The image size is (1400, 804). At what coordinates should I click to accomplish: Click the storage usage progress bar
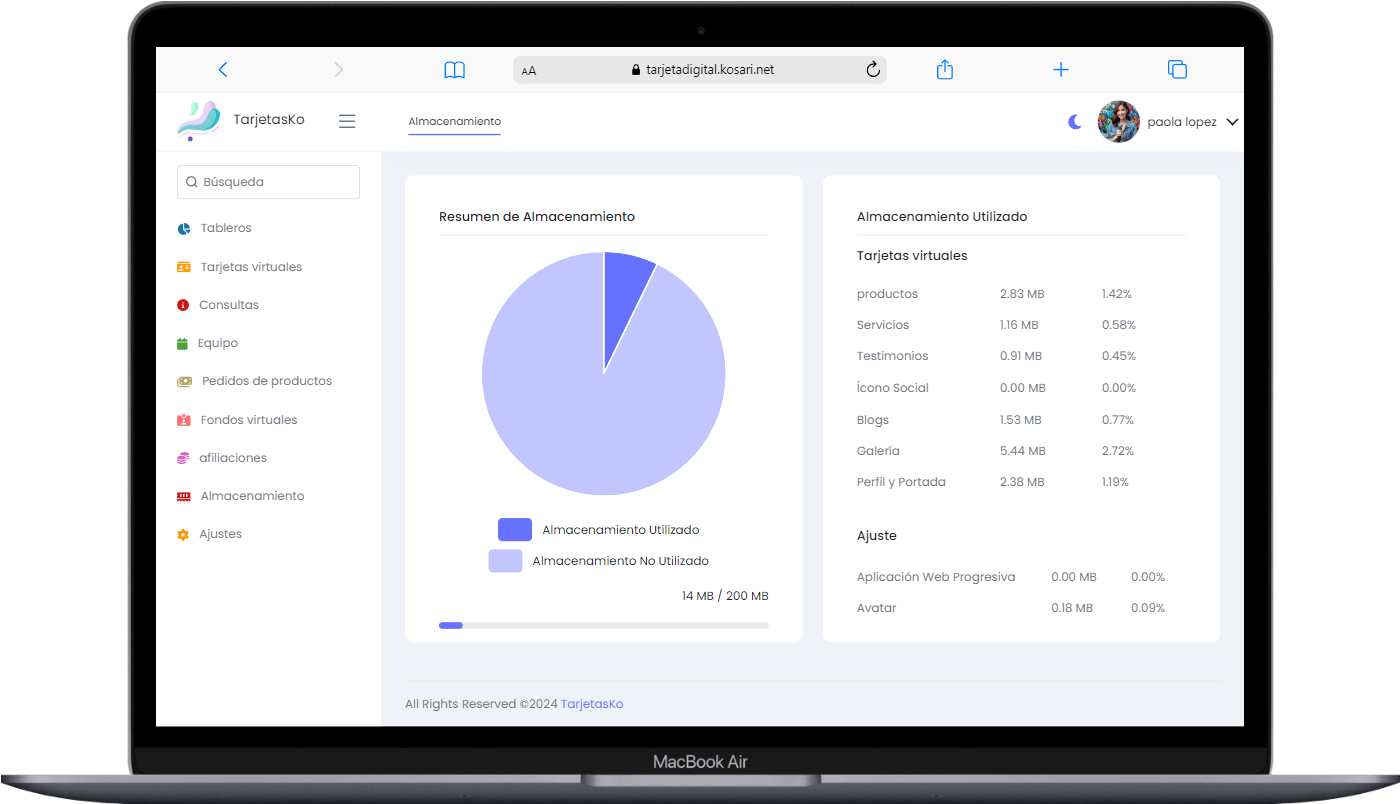(603, 625)
